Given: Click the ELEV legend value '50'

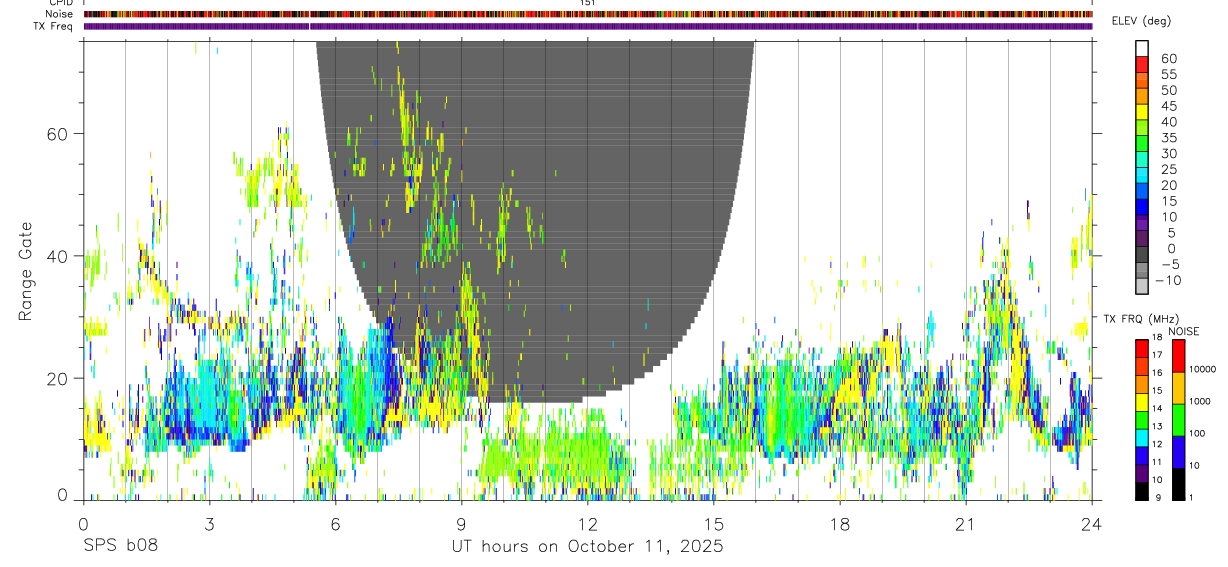Looking at the screenshot, I should [x=1168, y=91].
